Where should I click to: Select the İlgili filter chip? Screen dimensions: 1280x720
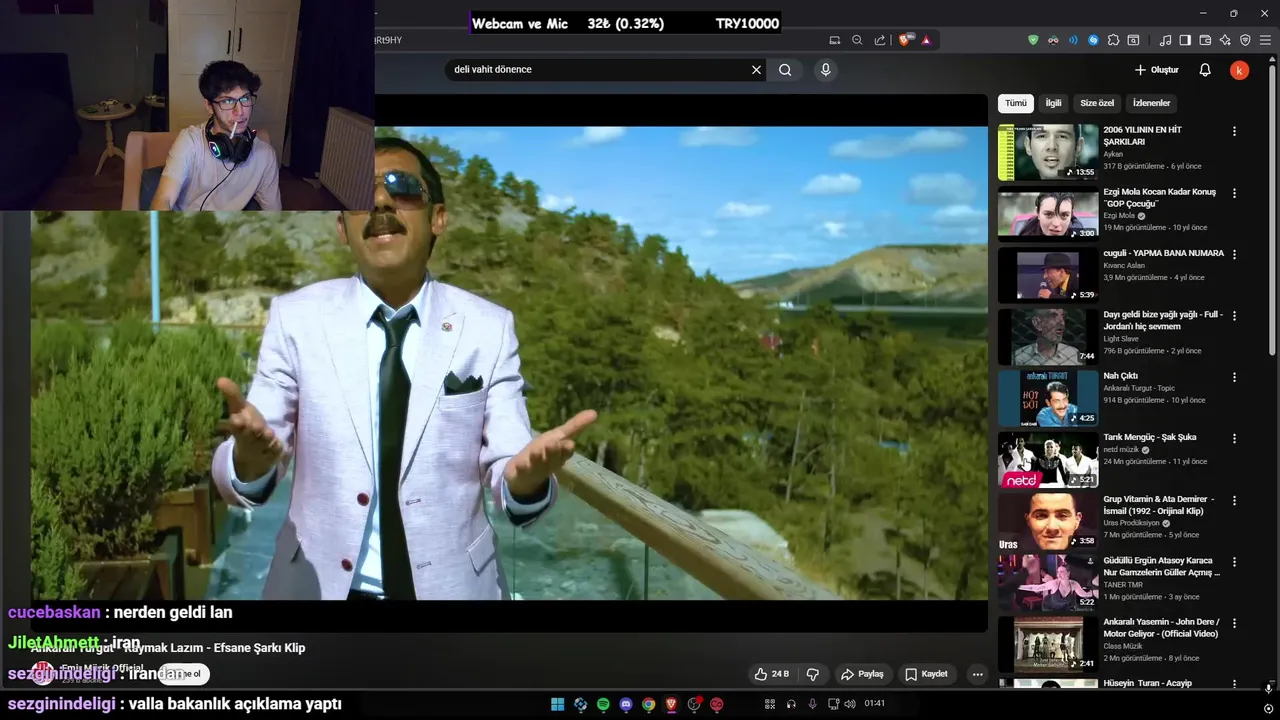pos(1053,103)
